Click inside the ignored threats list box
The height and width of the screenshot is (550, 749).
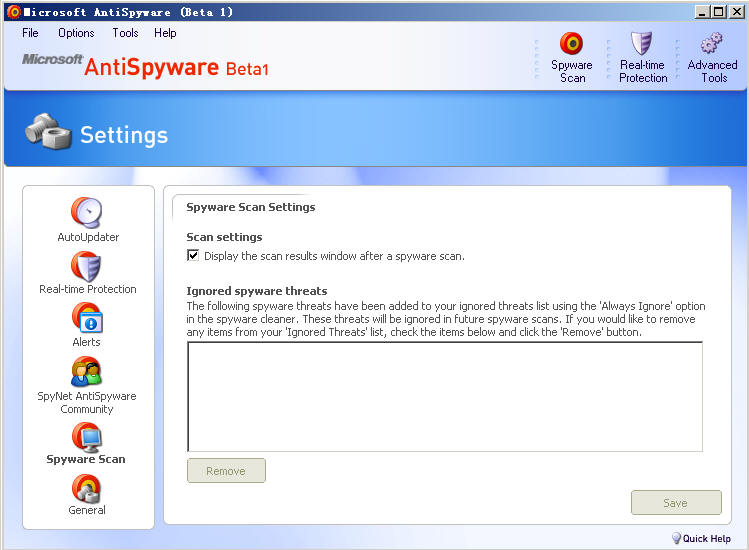pos(445,397)
